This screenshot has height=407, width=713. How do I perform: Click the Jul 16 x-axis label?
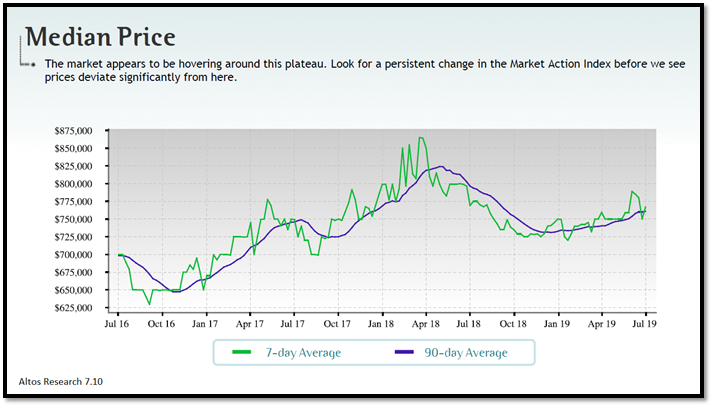click(x=117, y=324)
